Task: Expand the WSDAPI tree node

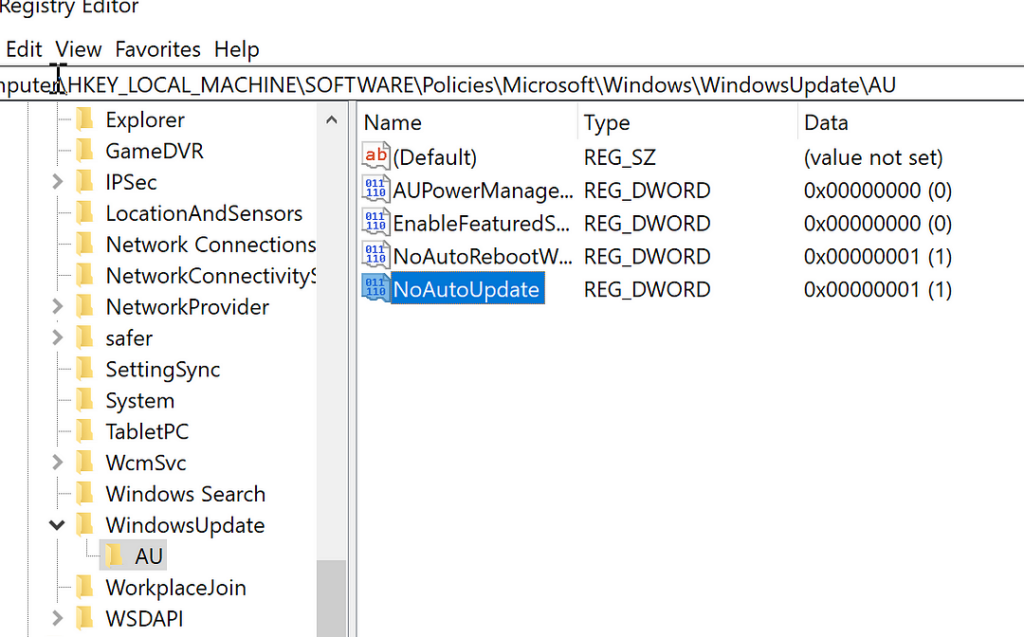Action: pos(57,619)
